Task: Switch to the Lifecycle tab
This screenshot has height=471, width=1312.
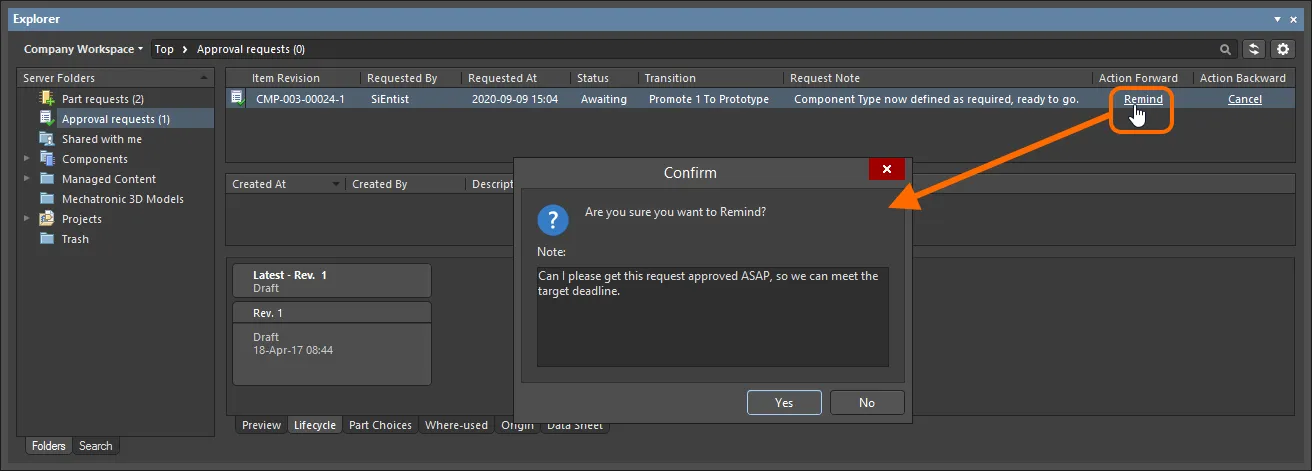Action: click(315, 425)
